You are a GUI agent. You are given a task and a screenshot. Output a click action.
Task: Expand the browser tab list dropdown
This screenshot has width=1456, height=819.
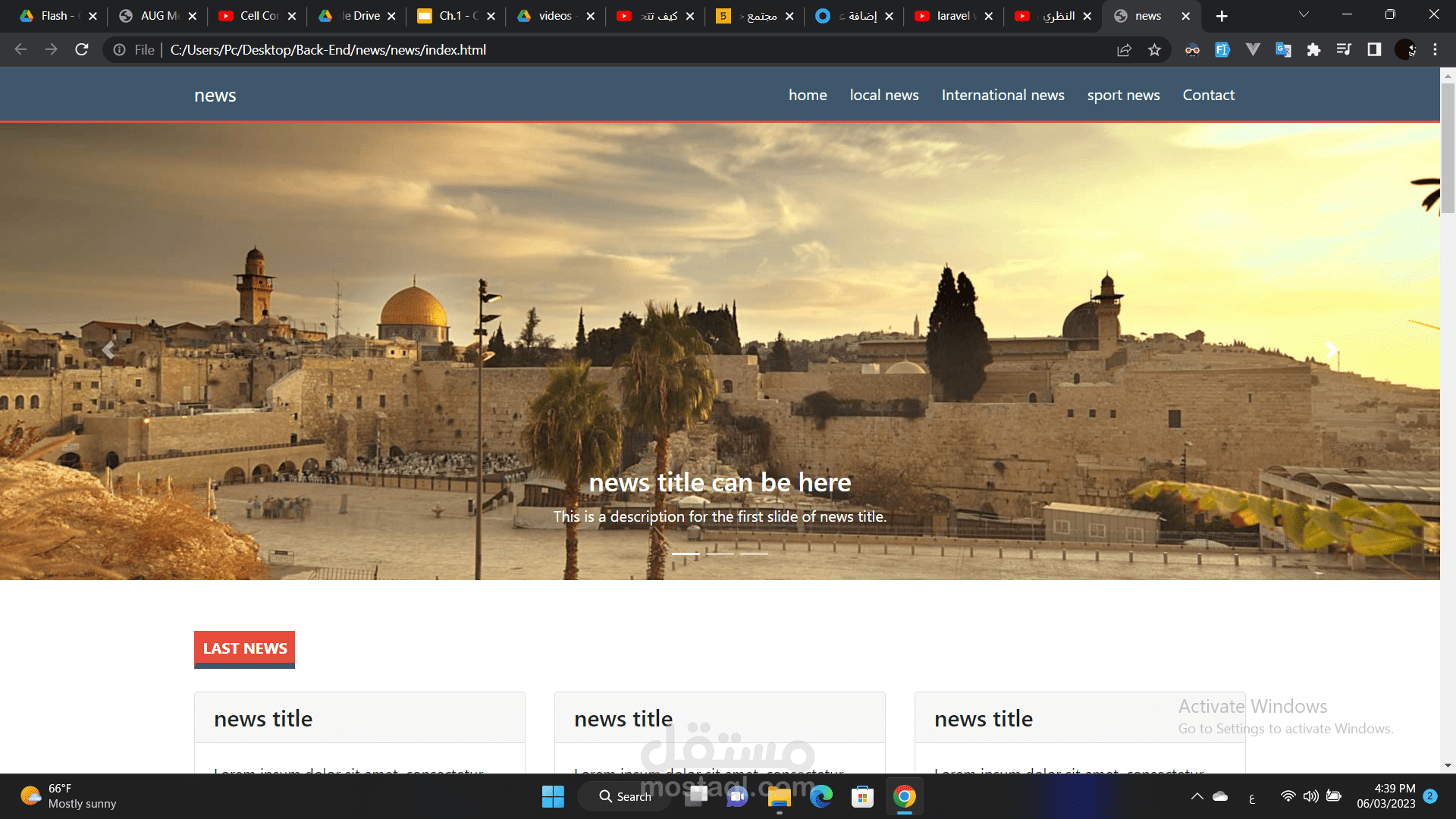point(1303,15)
